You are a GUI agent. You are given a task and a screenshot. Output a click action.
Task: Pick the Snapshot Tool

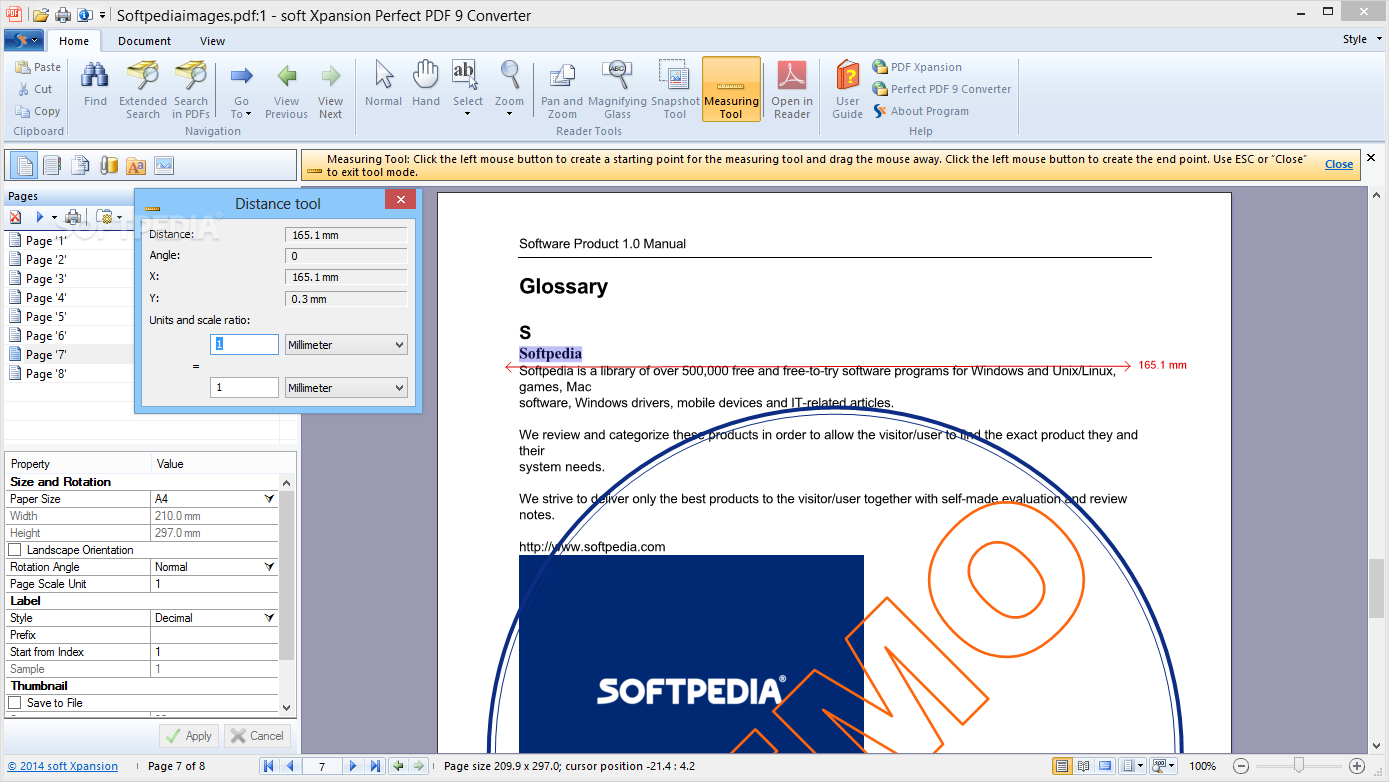pyautogui.click(x=675, y=90)
